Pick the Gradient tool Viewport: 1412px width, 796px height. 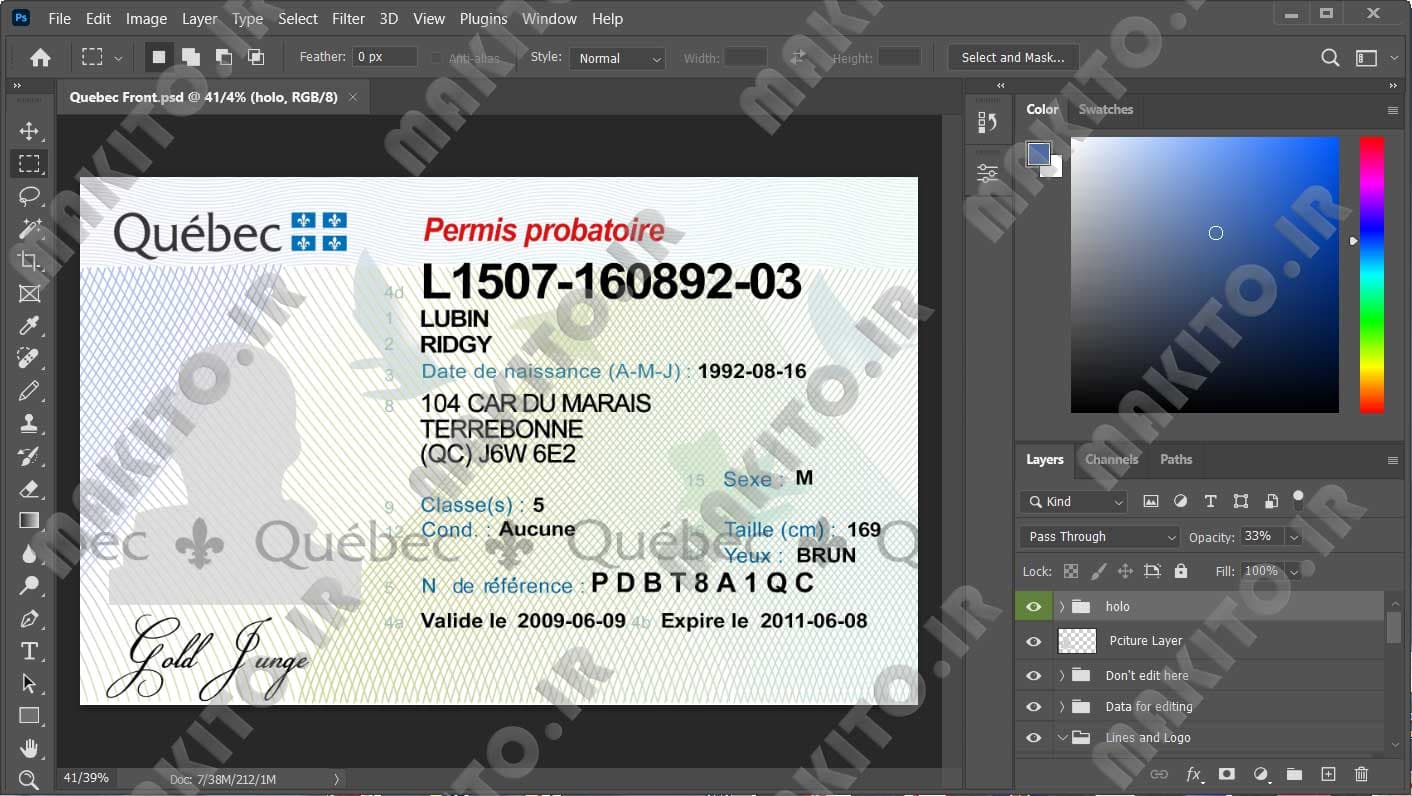(x=29, y=520)
